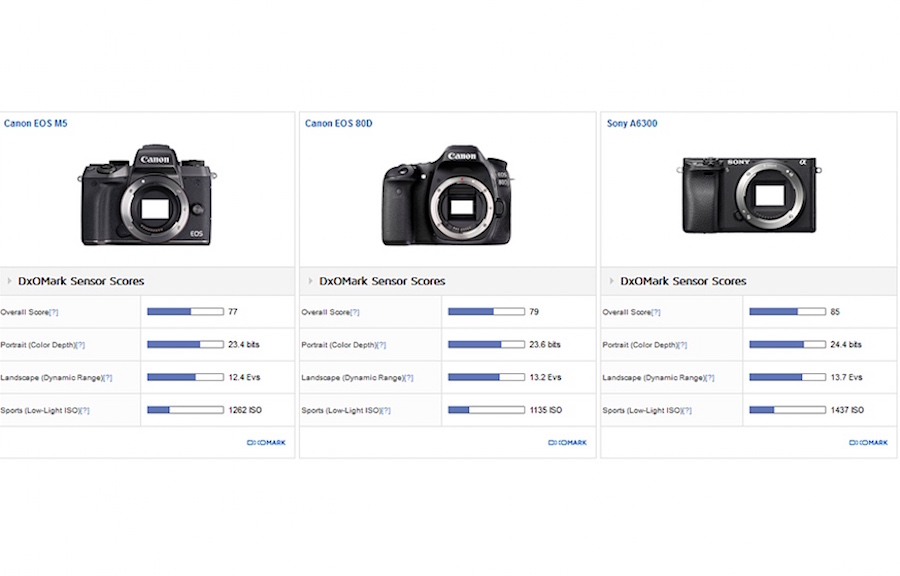The width and height of the screenshot is (900, 576).
Task: Open Sports Low-Light ISO help [?] for EOS M5
Action: (84, 411)
